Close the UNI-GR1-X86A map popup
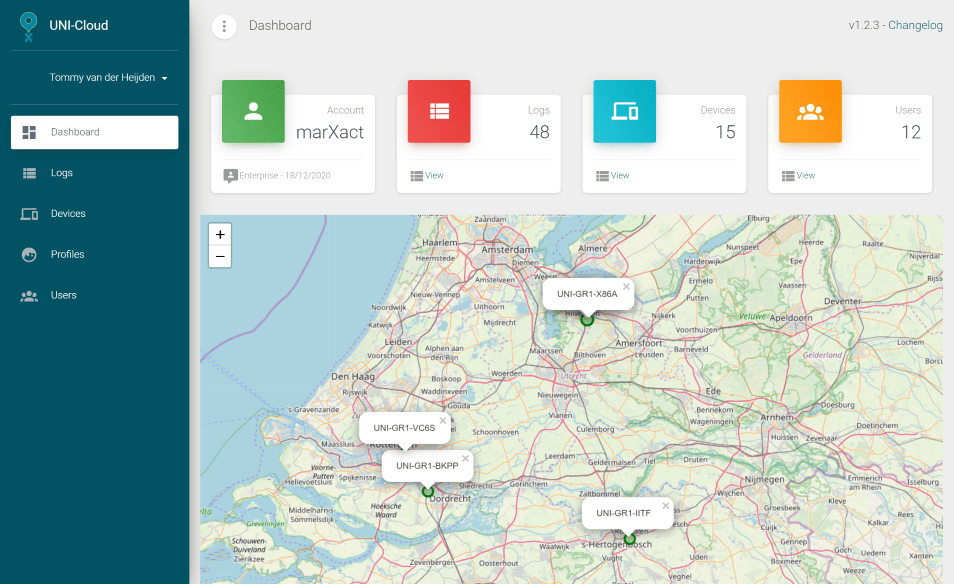The image size is (954, 584). [x=627, y=287]
